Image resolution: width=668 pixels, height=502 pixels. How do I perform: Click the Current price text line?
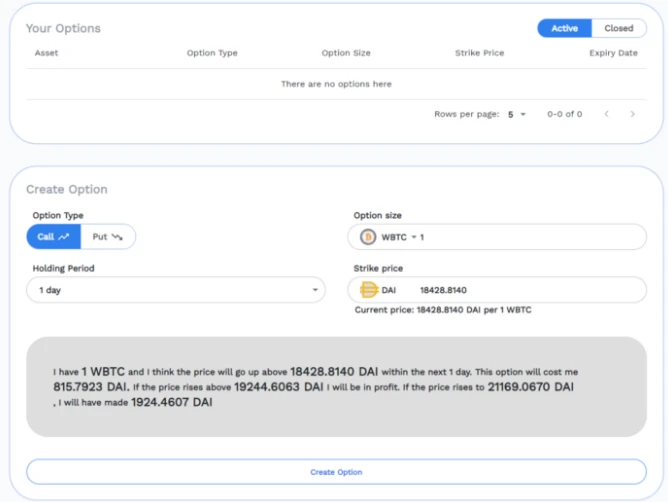pos(443,310)
